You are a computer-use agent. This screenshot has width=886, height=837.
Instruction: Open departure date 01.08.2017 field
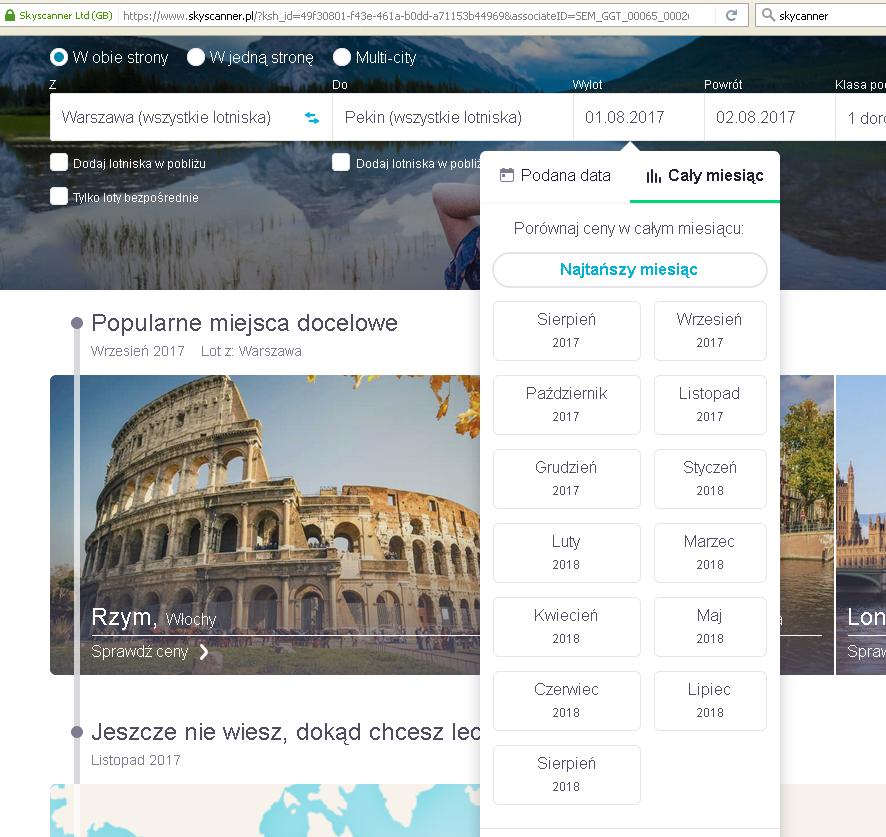pos(639,117)
